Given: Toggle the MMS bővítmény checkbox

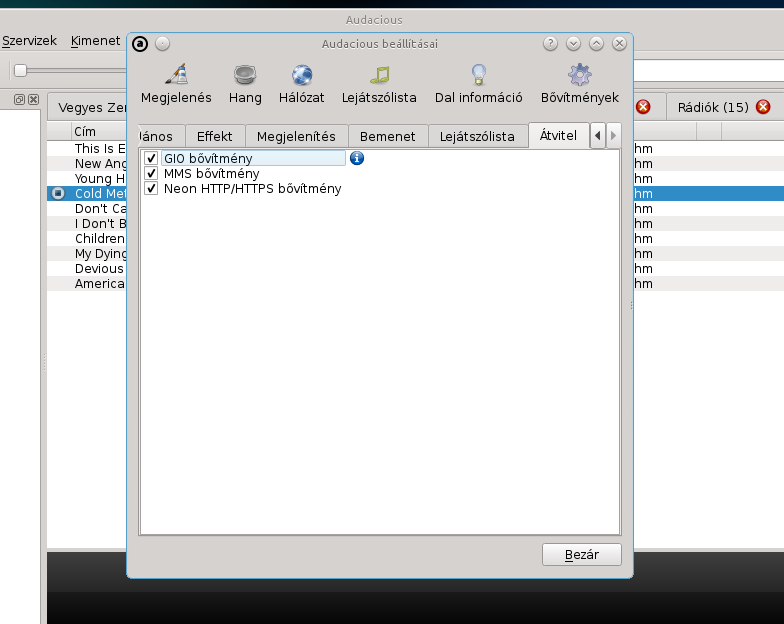Looking at the screenshot, I should click(151, 174).
